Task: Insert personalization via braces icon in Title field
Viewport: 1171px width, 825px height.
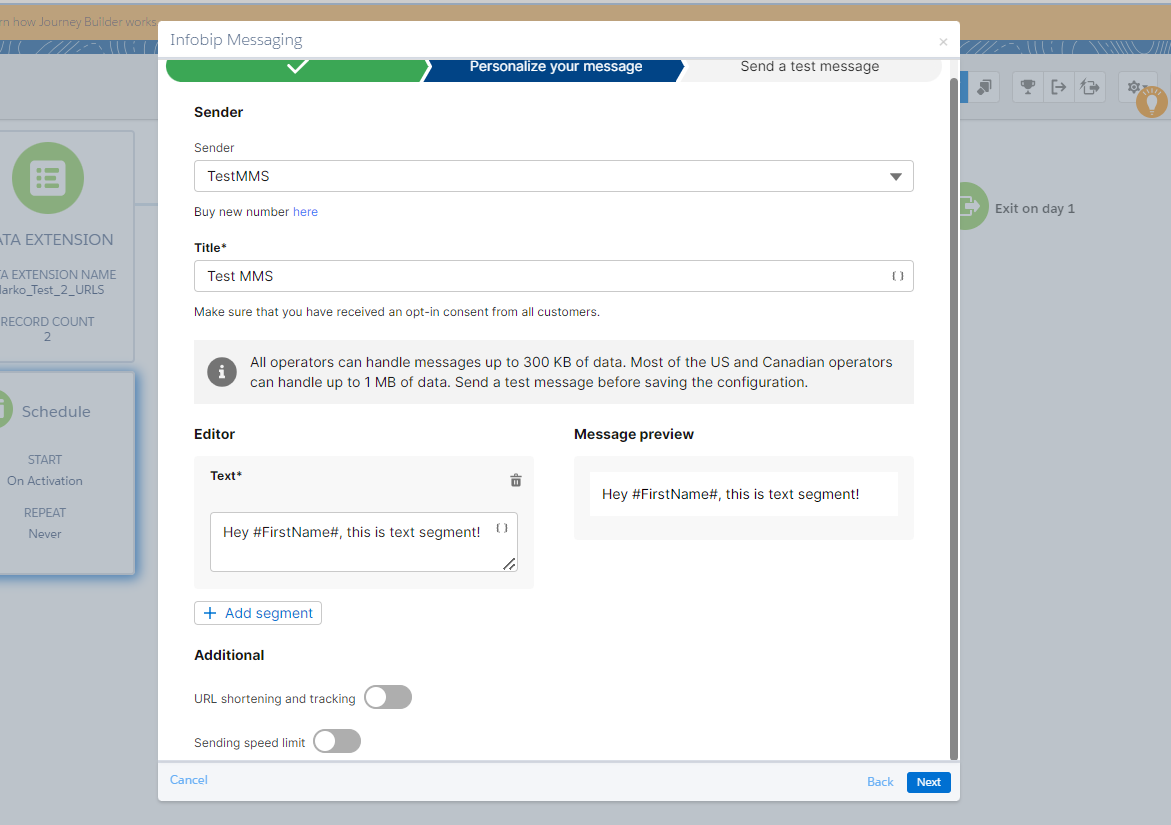Action: point(898,276)
